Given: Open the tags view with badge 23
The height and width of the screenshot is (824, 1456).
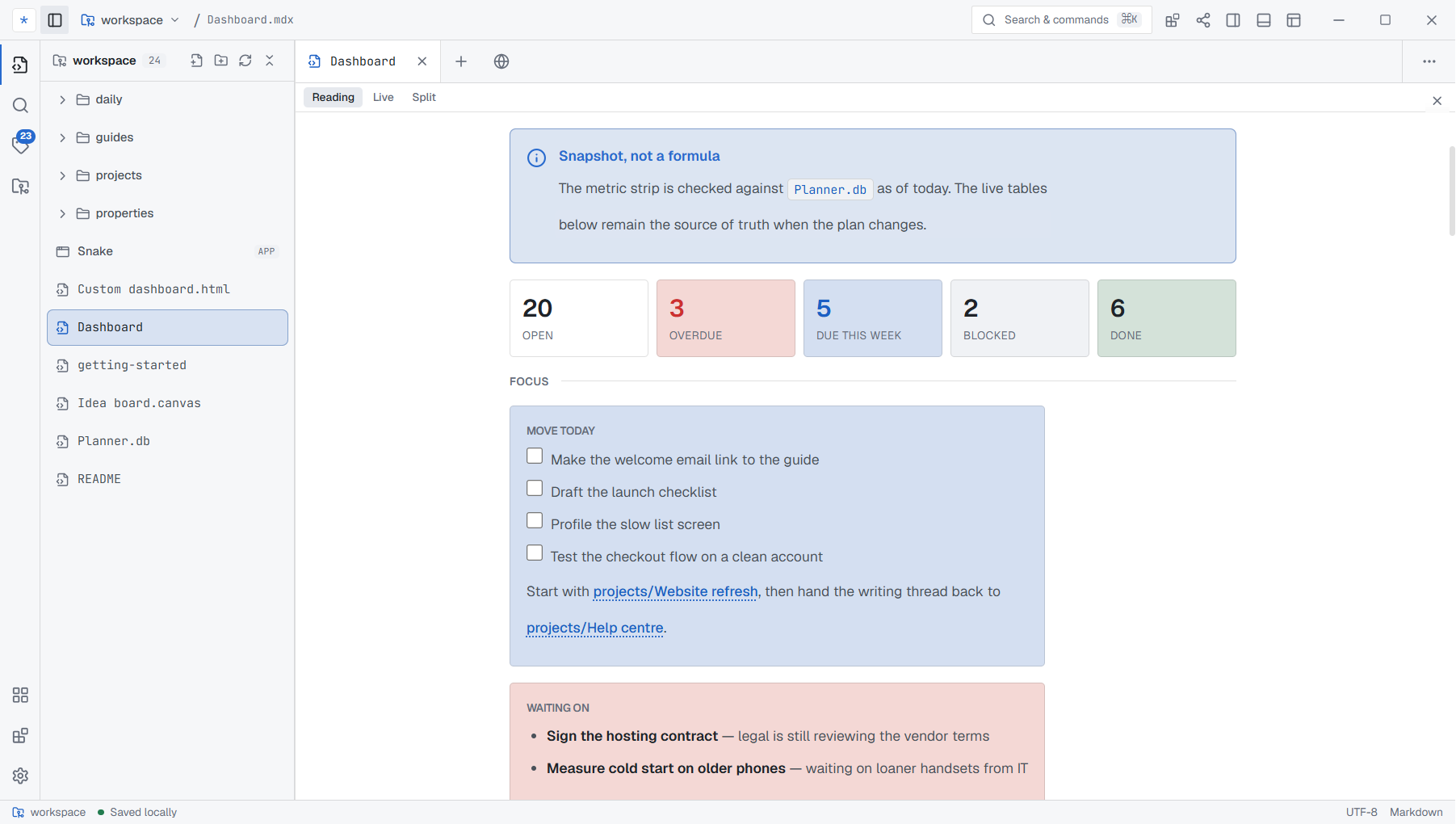Looking at the screenshot, I should point(20,145).
